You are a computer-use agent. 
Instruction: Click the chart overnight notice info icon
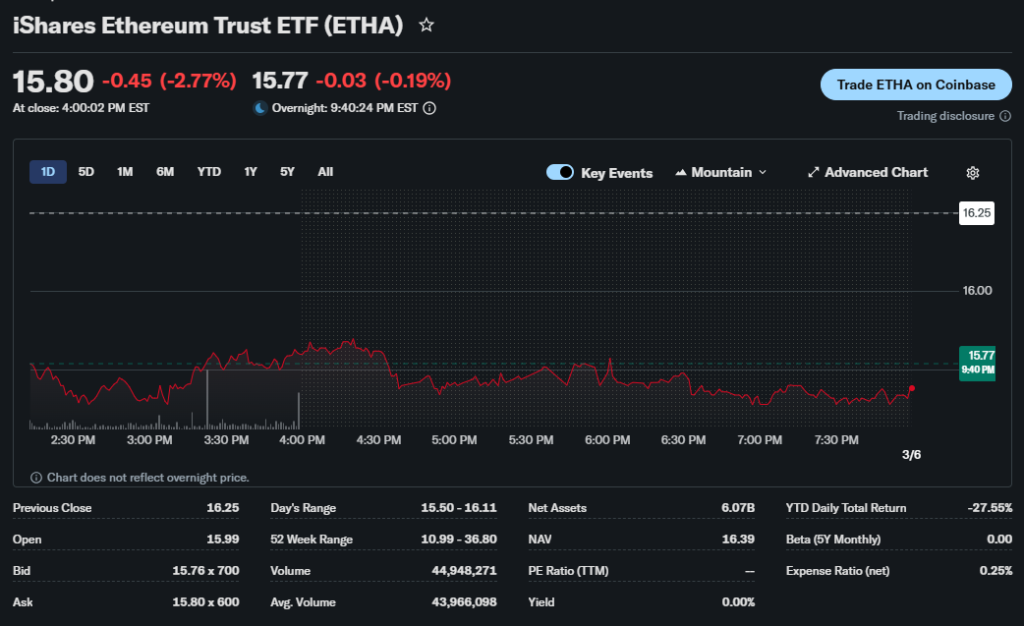[x=36, y=478]
